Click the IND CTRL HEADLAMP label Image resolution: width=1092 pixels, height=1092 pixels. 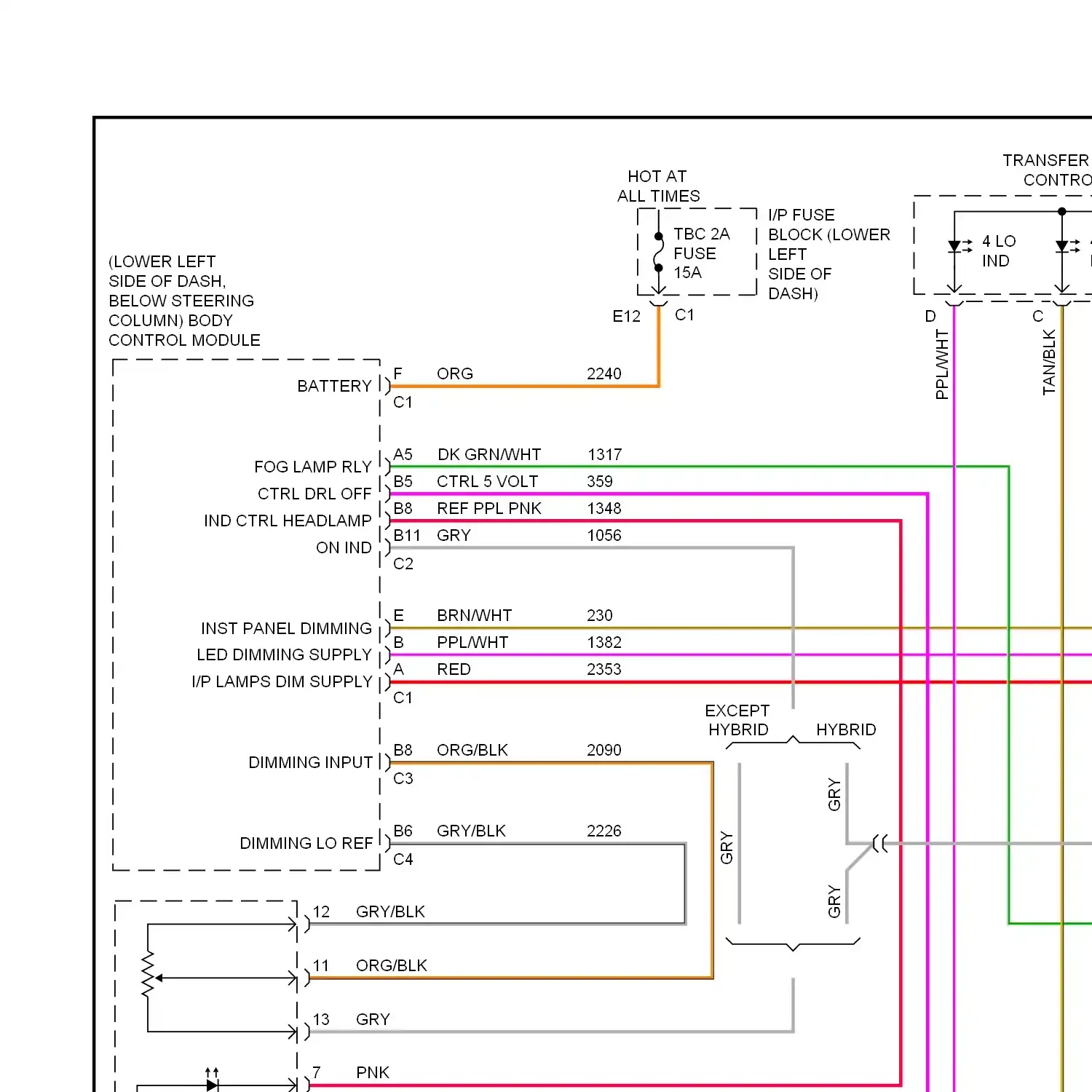tap(288, 521)
